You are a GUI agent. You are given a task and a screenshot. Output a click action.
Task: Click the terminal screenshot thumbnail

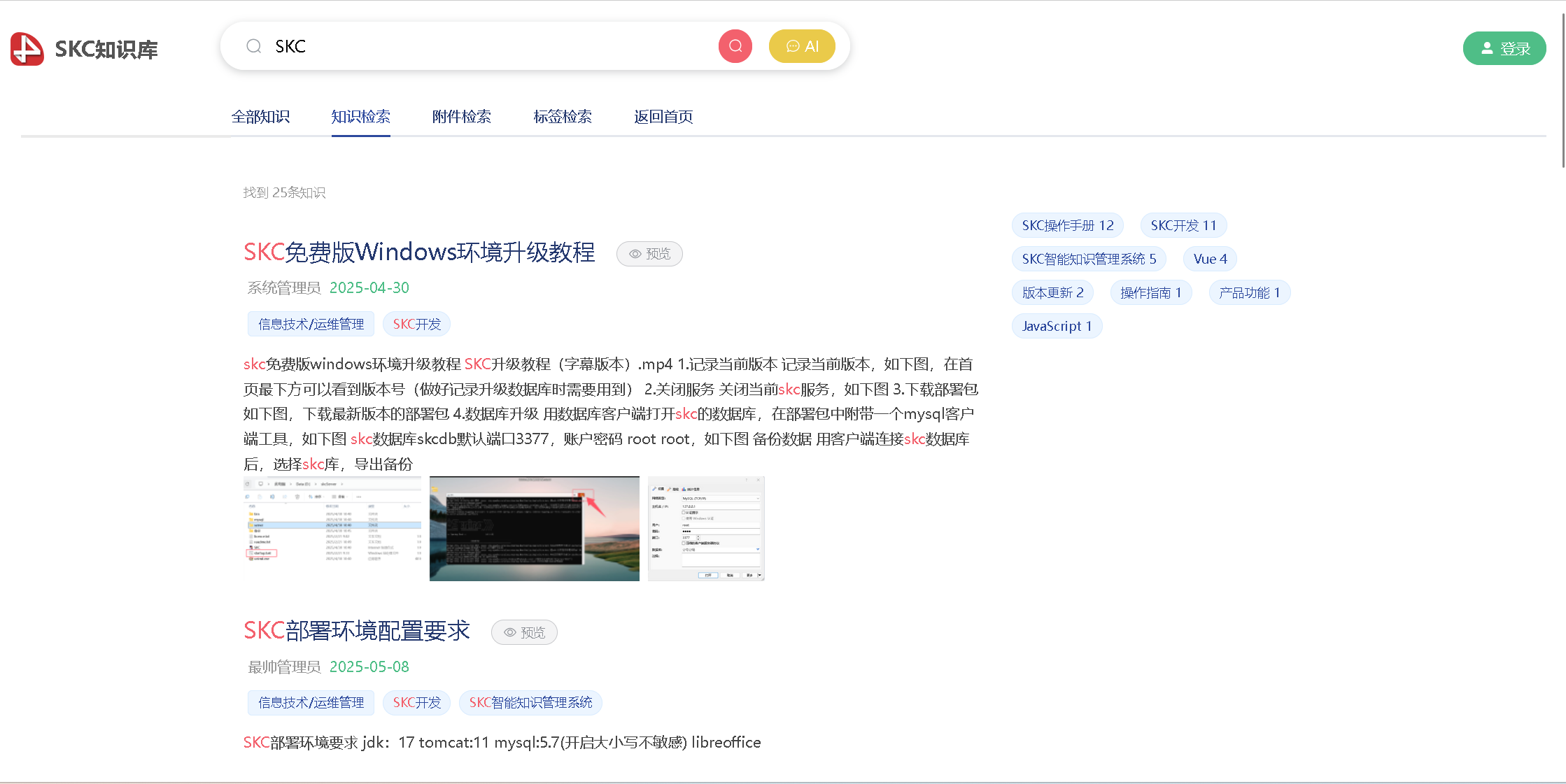coord(534,529)
